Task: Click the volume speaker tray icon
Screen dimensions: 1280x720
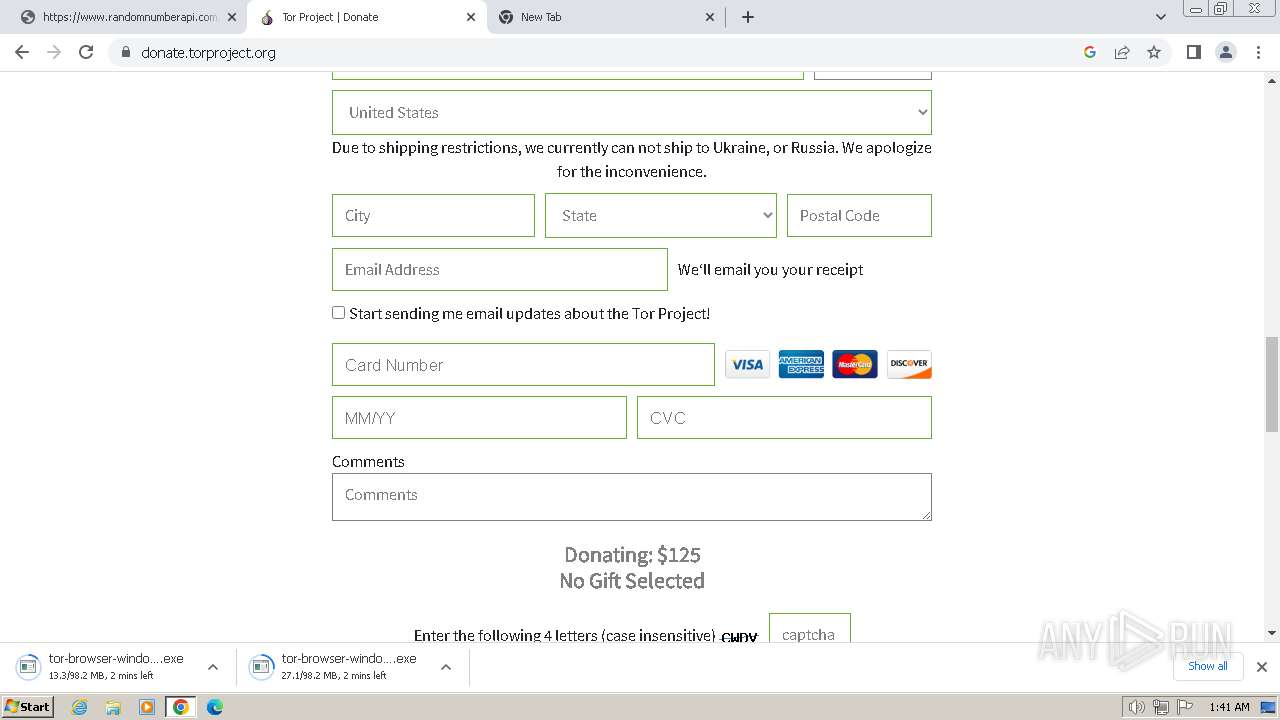Action: (1137, 707)
